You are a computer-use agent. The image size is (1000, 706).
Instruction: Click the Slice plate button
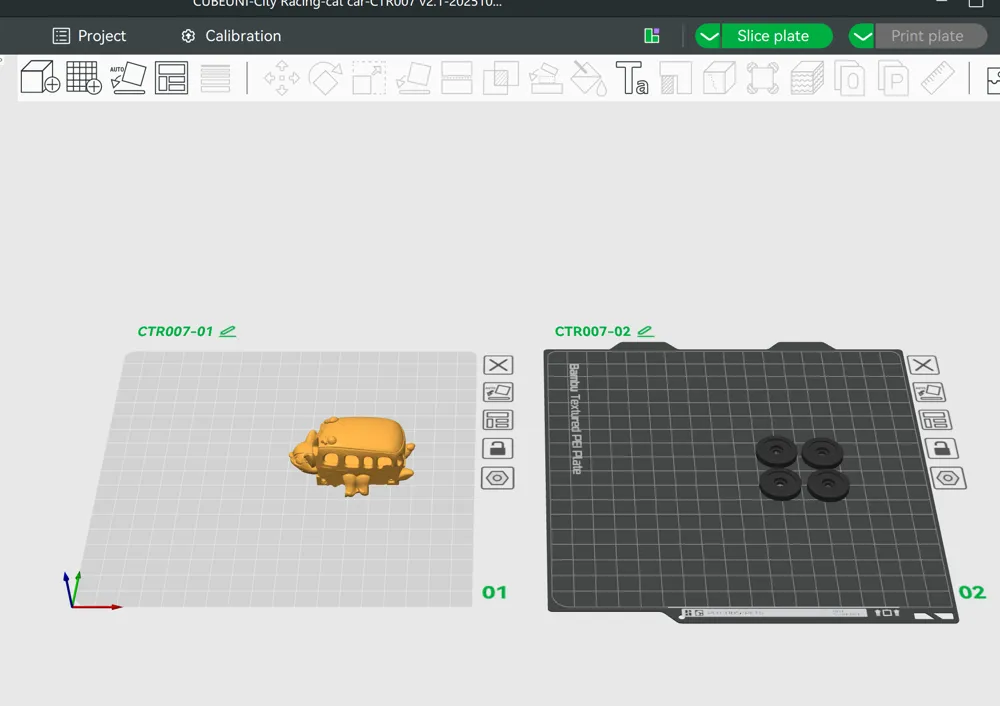[777, 36]
